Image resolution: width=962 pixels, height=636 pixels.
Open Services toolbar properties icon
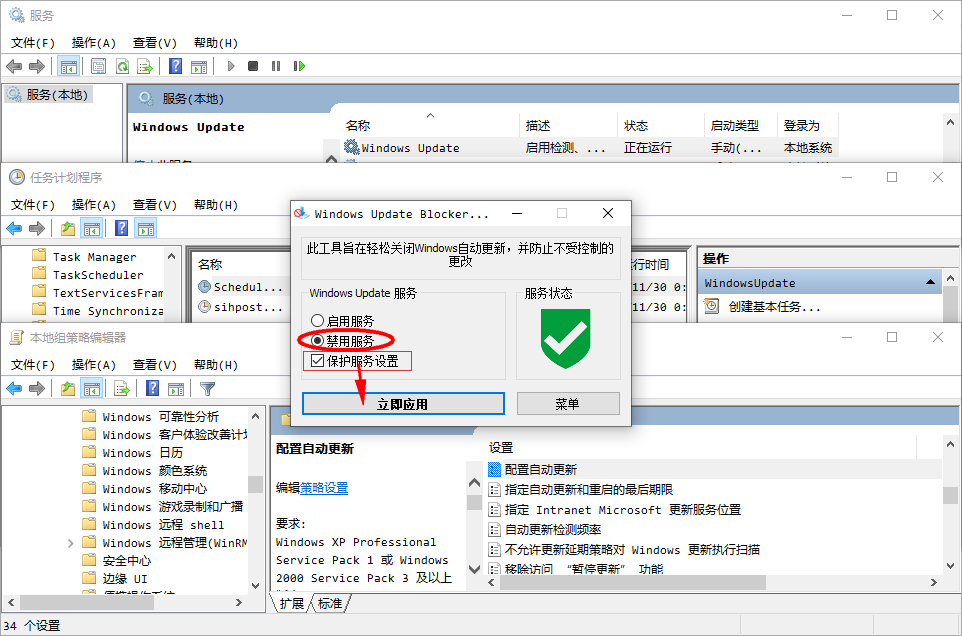(x=98, y=66)
